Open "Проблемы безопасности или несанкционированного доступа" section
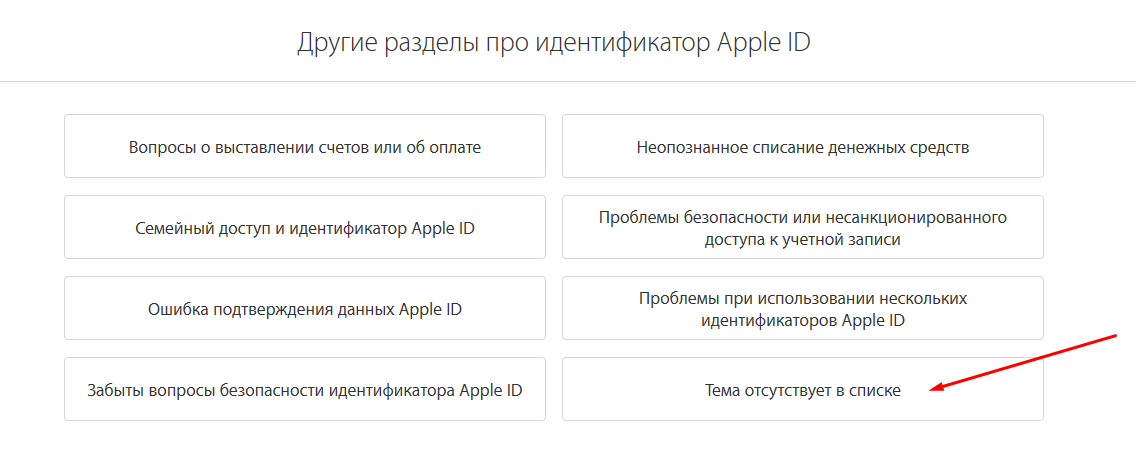The width and height of the screenshot is (1136, 476). (x=803, y=227)
